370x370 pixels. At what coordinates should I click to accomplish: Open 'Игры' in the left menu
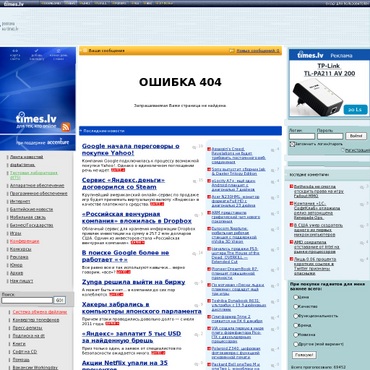coord(15,233)
